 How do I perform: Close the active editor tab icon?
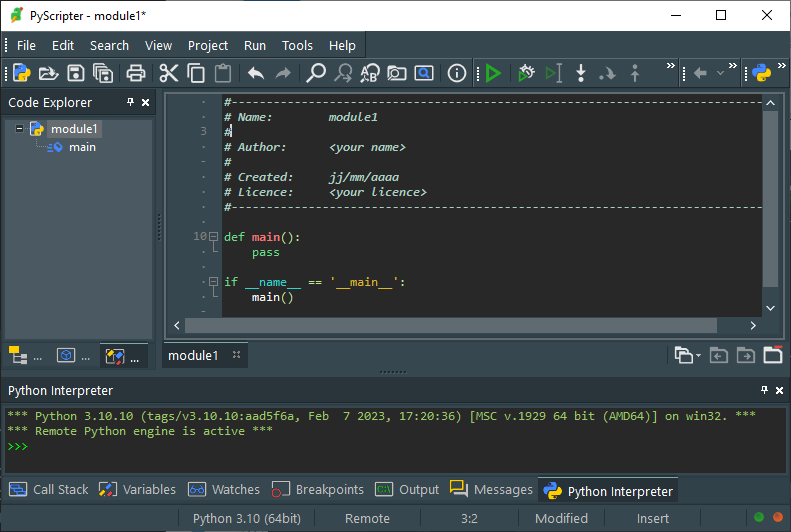pyautogui.click(x=772, y=355)
